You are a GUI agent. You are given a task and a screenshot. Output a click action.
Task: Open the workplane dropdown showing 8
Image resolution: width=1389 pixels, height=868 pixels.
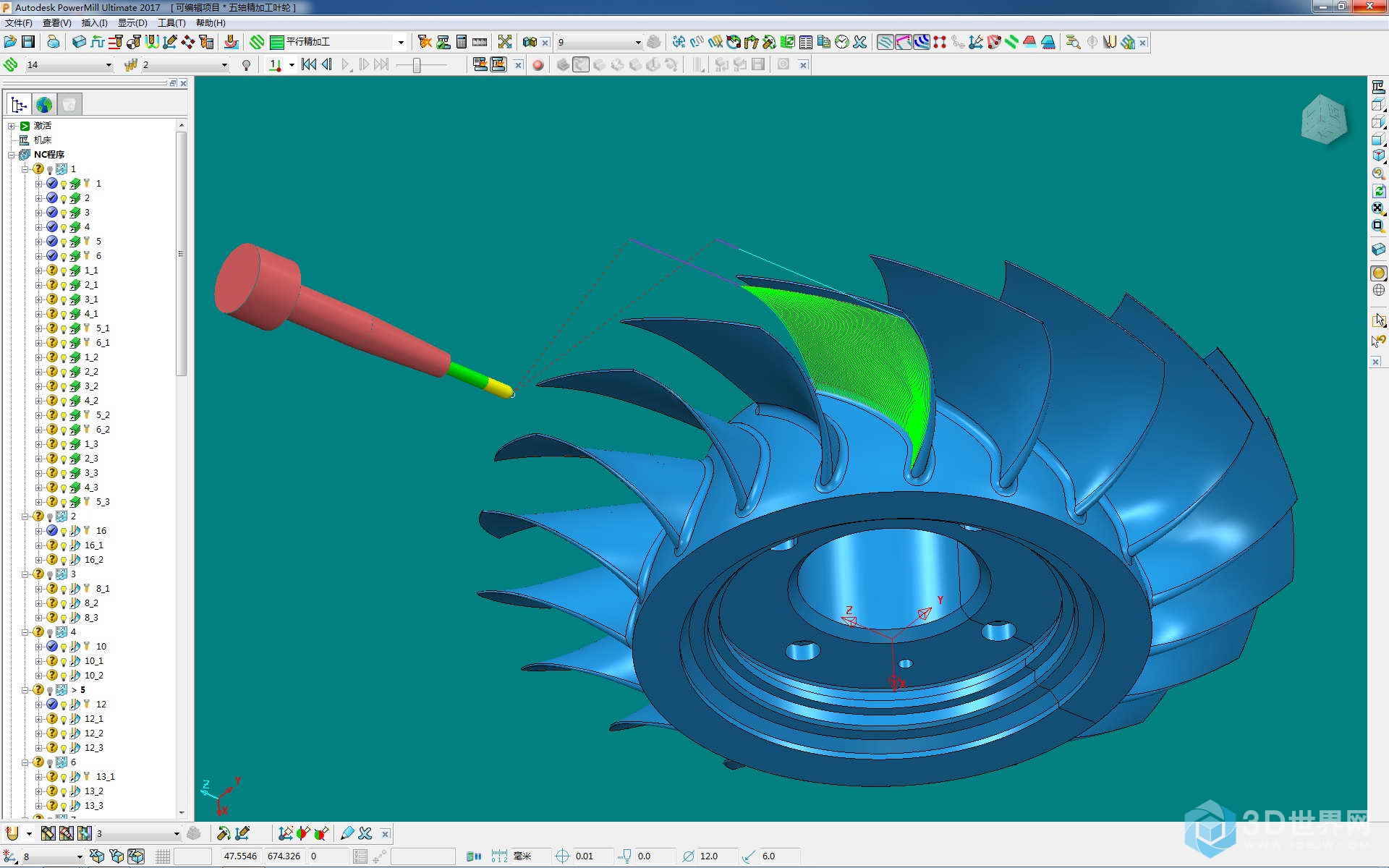coord(80,856)
